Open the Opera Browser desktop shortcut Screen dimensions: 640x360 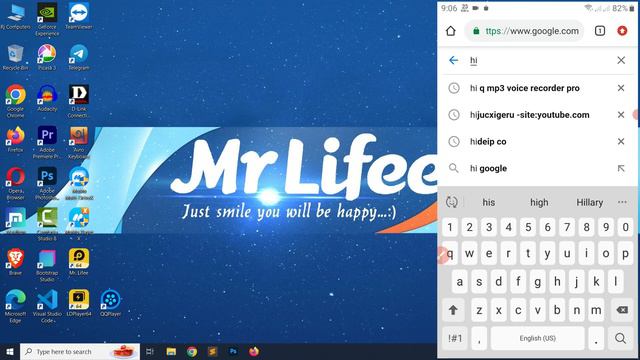pos(16,183)
